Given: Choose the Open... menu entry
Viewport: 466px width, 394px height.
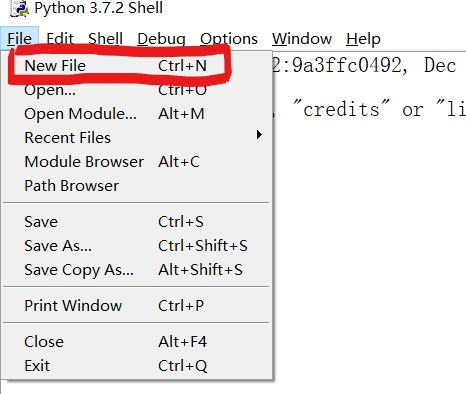Looking at the screenshot, I should pyautogui.click(x=138, y=90).
